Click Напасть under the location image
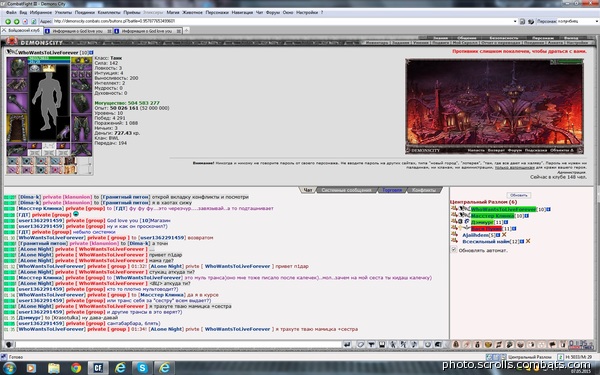The image size is (600, 375). coord(476,150)
